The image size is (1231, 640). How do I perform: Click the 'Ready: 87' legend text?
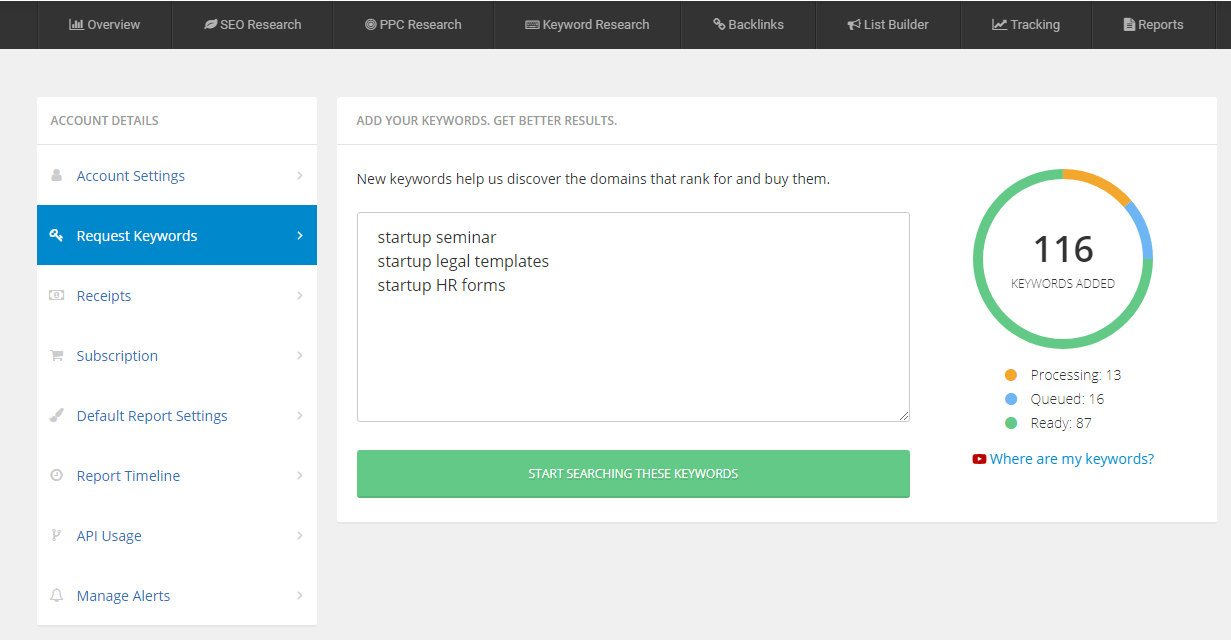(1061, 423)
